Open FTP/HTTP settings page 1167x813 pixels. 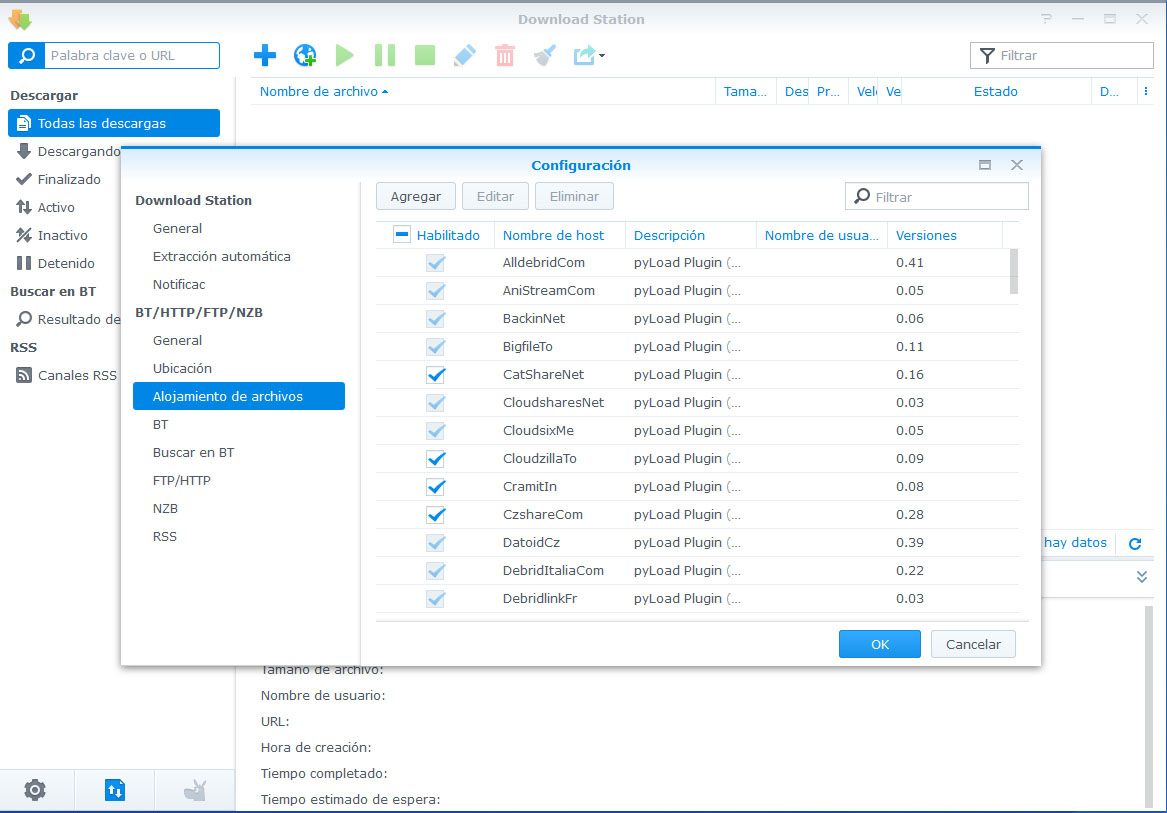[x=182, y=480]
